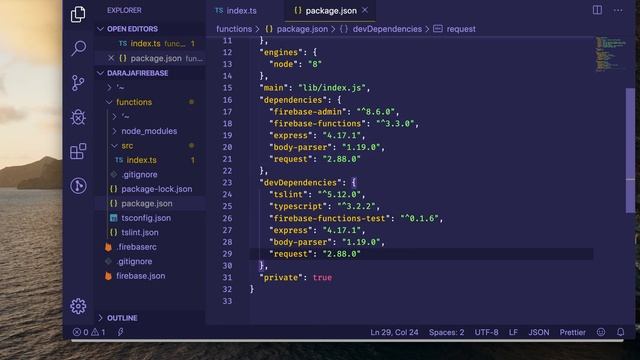Click the "firebase-admin" dependency line
Image resolution: width=640 pixels, height=360 pixels.
(334, 112)
